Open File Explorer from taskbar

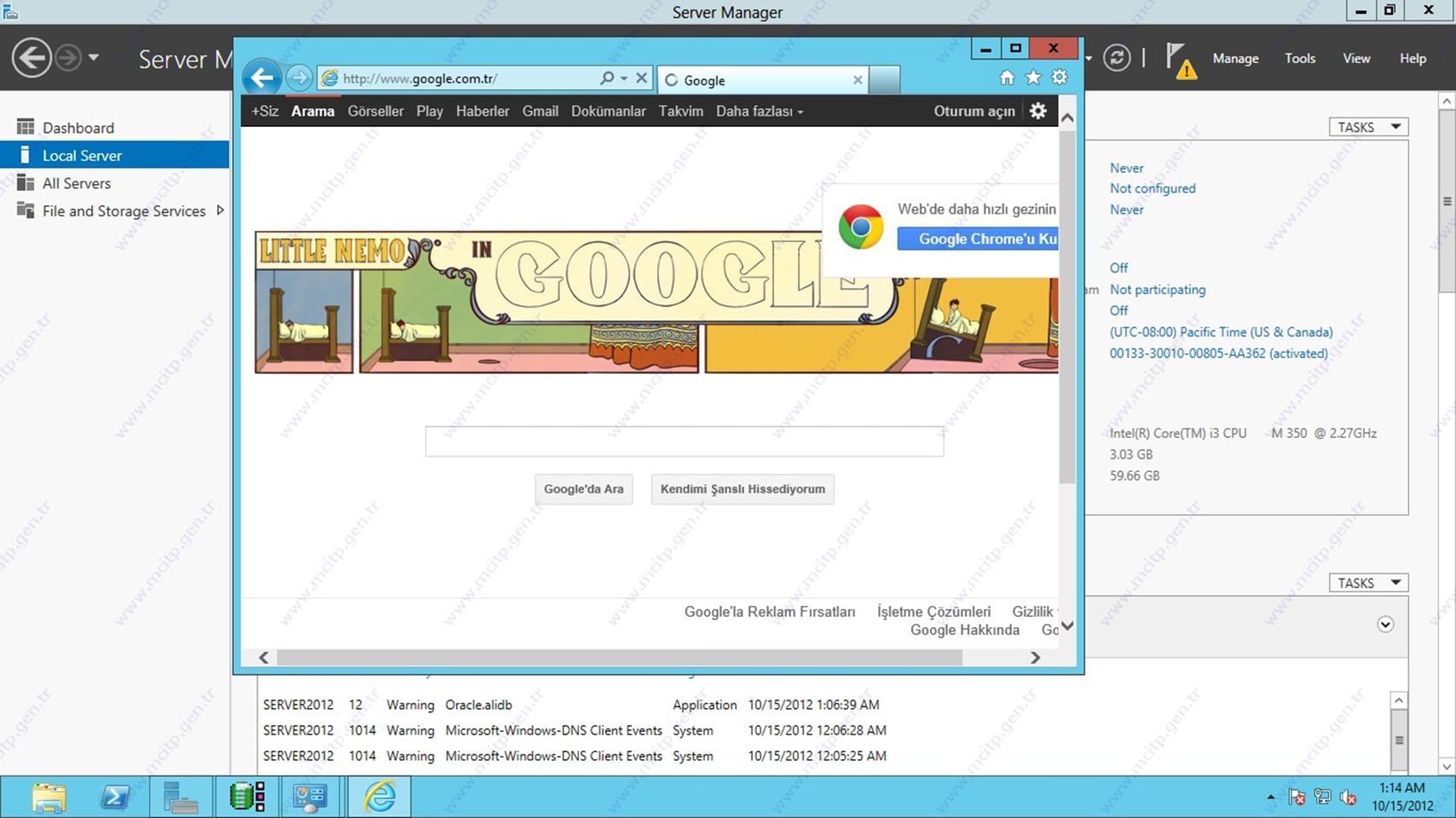[x=49, y=798]
